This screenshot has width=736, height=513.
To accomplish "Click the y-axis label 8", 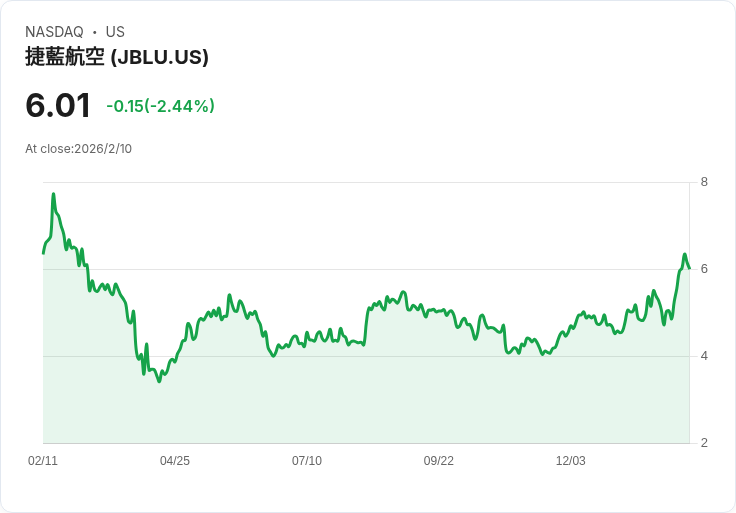I will click(704, 182).
